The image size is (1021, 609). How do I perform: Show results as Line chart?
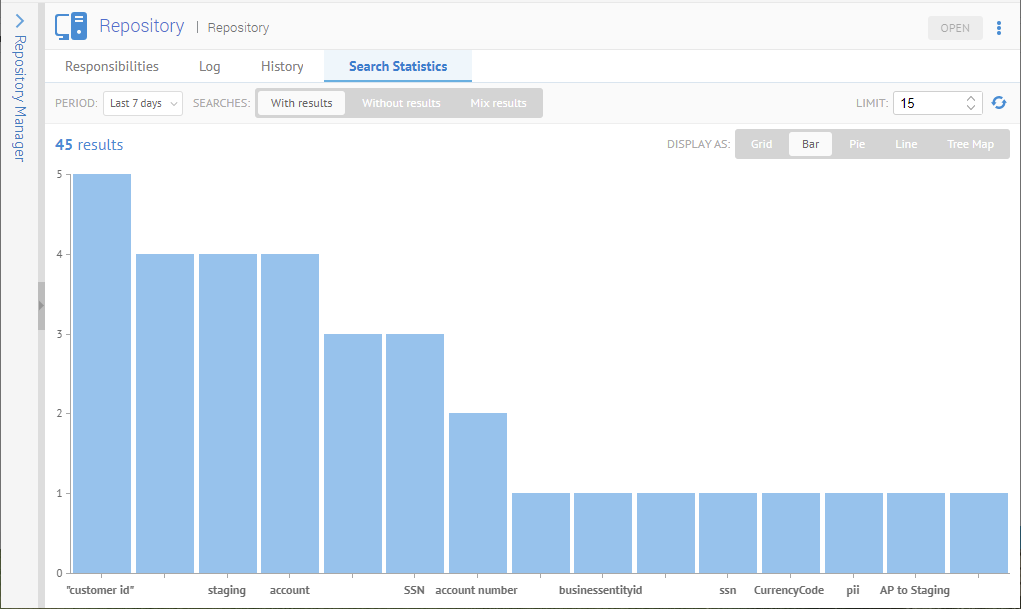pyautogui.click(x=906, y=144)
